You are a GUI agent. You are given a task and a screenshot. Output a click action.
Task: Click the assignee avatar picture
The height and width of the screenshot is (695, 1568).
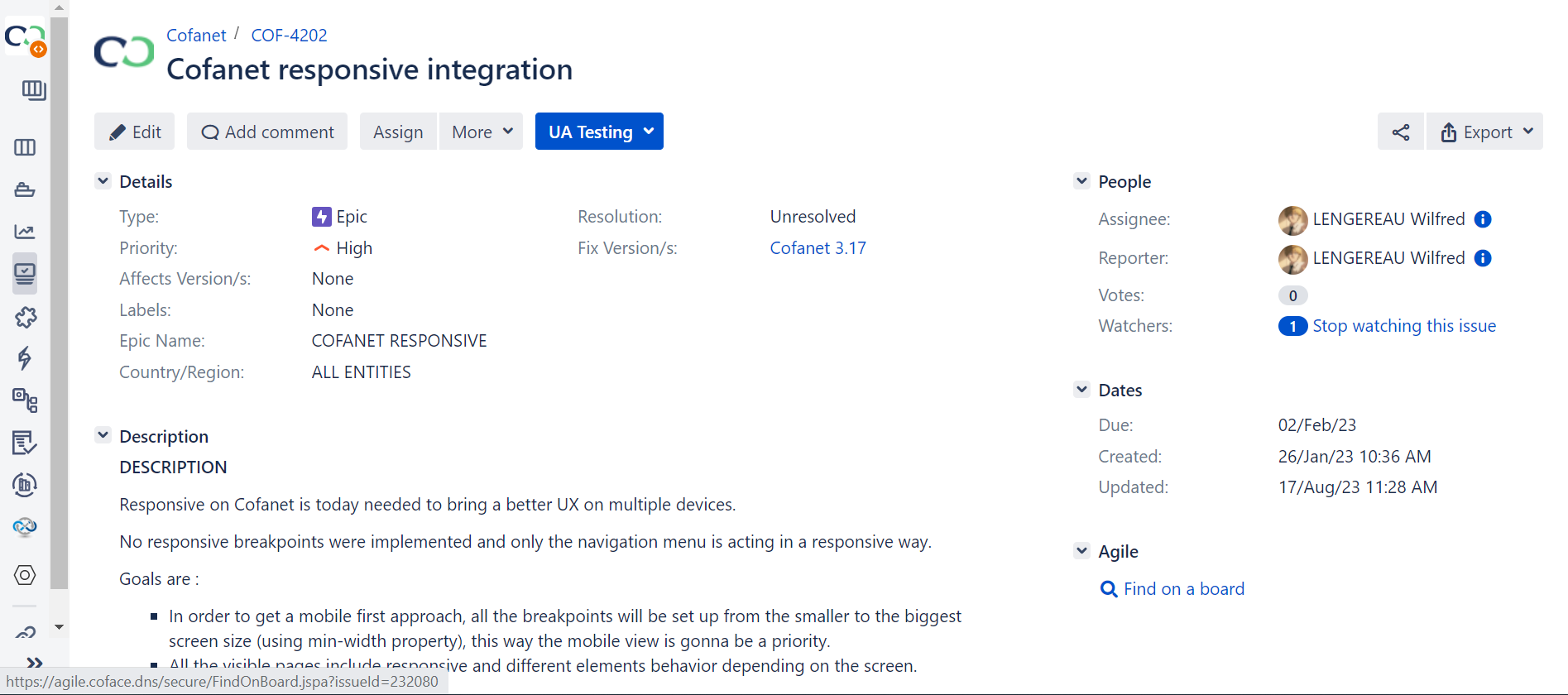point(1292,220)
